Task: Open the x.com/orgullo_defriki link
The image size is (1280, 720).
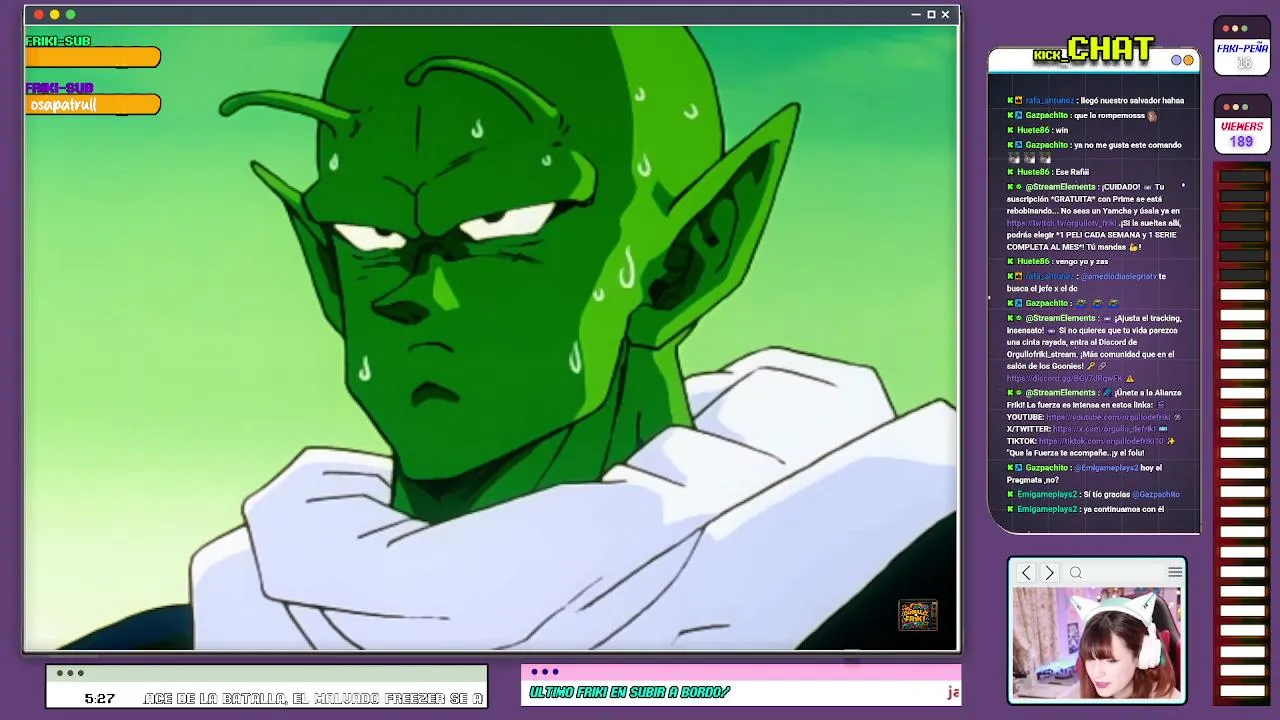Action: pyautogui.click(x=1103, y=429)
